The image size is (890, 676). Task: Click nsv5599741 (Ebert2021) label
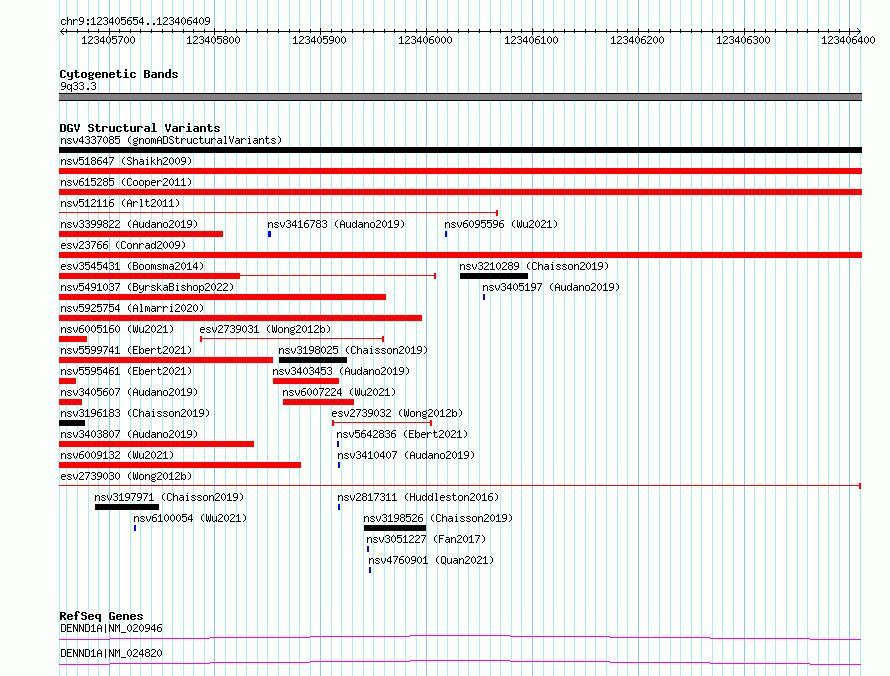pyautogui.click(x=126, y=350)
